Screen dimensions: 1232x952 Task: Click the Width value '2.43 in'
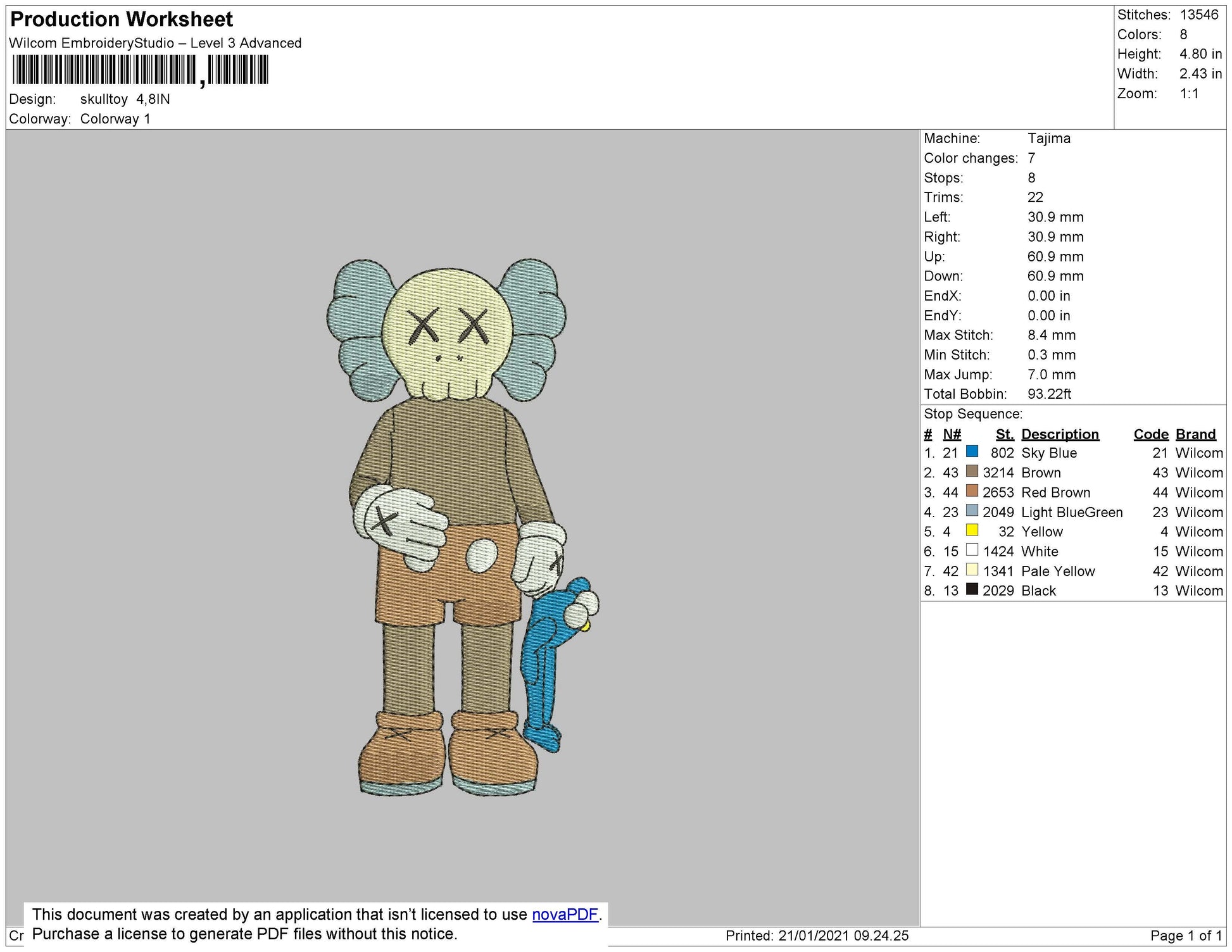(1200, 73)
